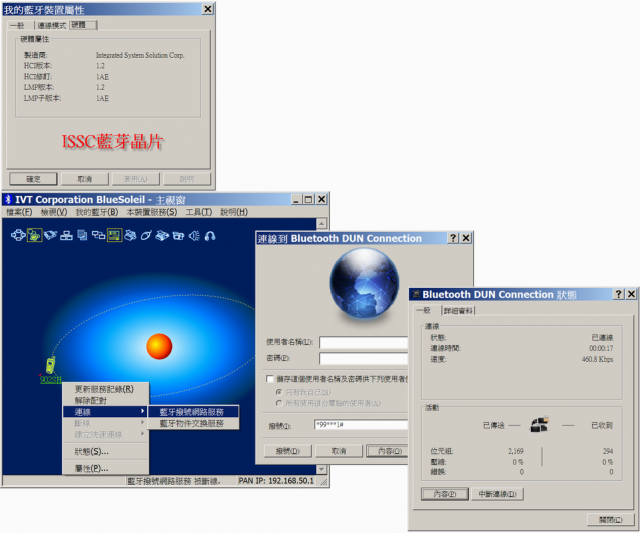Click the PAN IP: 192.168.50.1 status text

click(276, 481)
